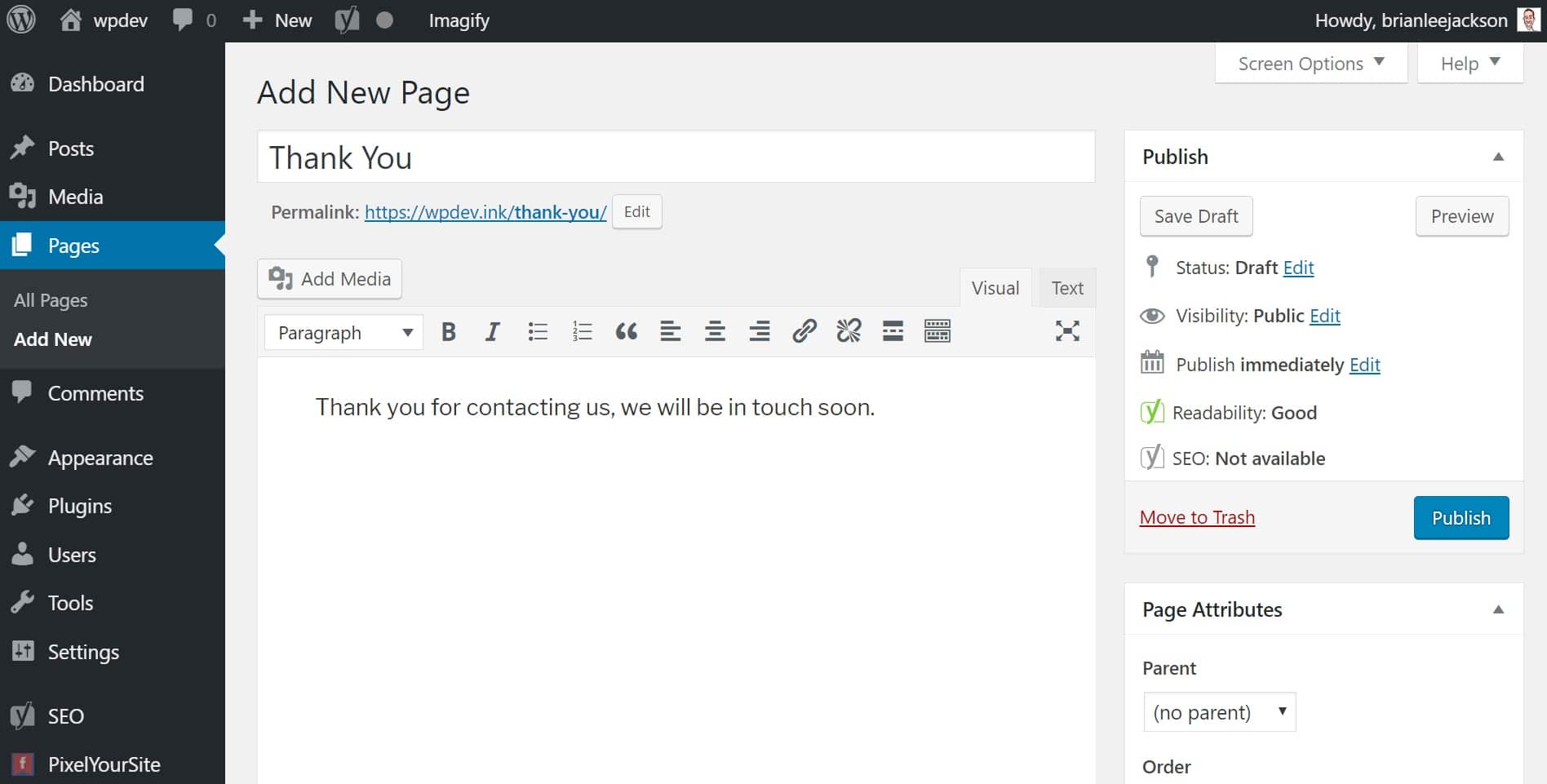Open the Paragraph format dropdown
This screenshot has width=1547, height=784.
343,332
